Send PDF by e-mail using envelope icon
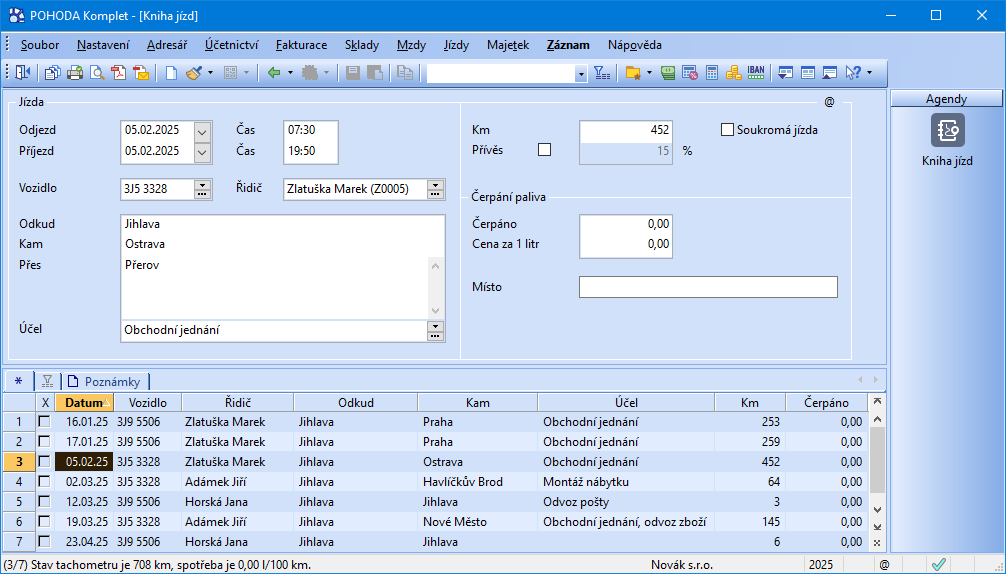Viewport: 1006px width, 574px height. 141,73
